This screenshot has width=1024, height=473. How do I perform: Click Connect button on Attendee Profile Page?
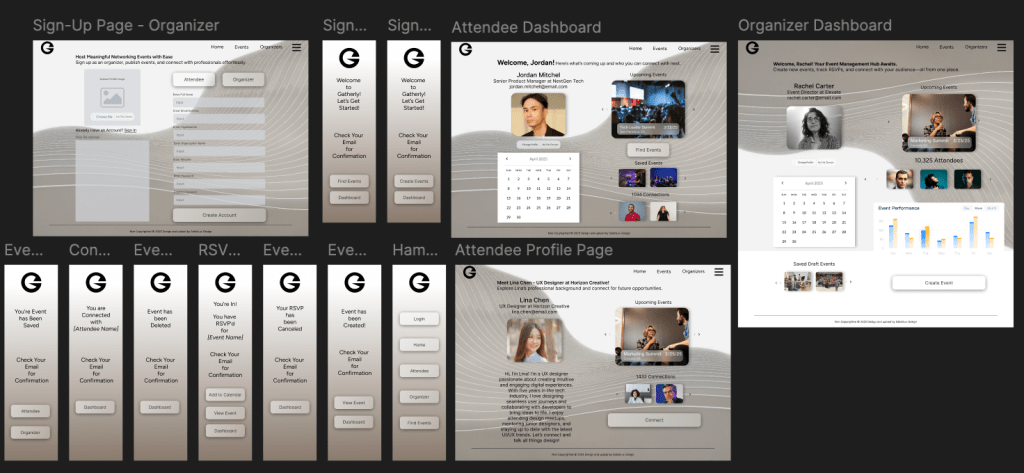(x=653, y=420)
